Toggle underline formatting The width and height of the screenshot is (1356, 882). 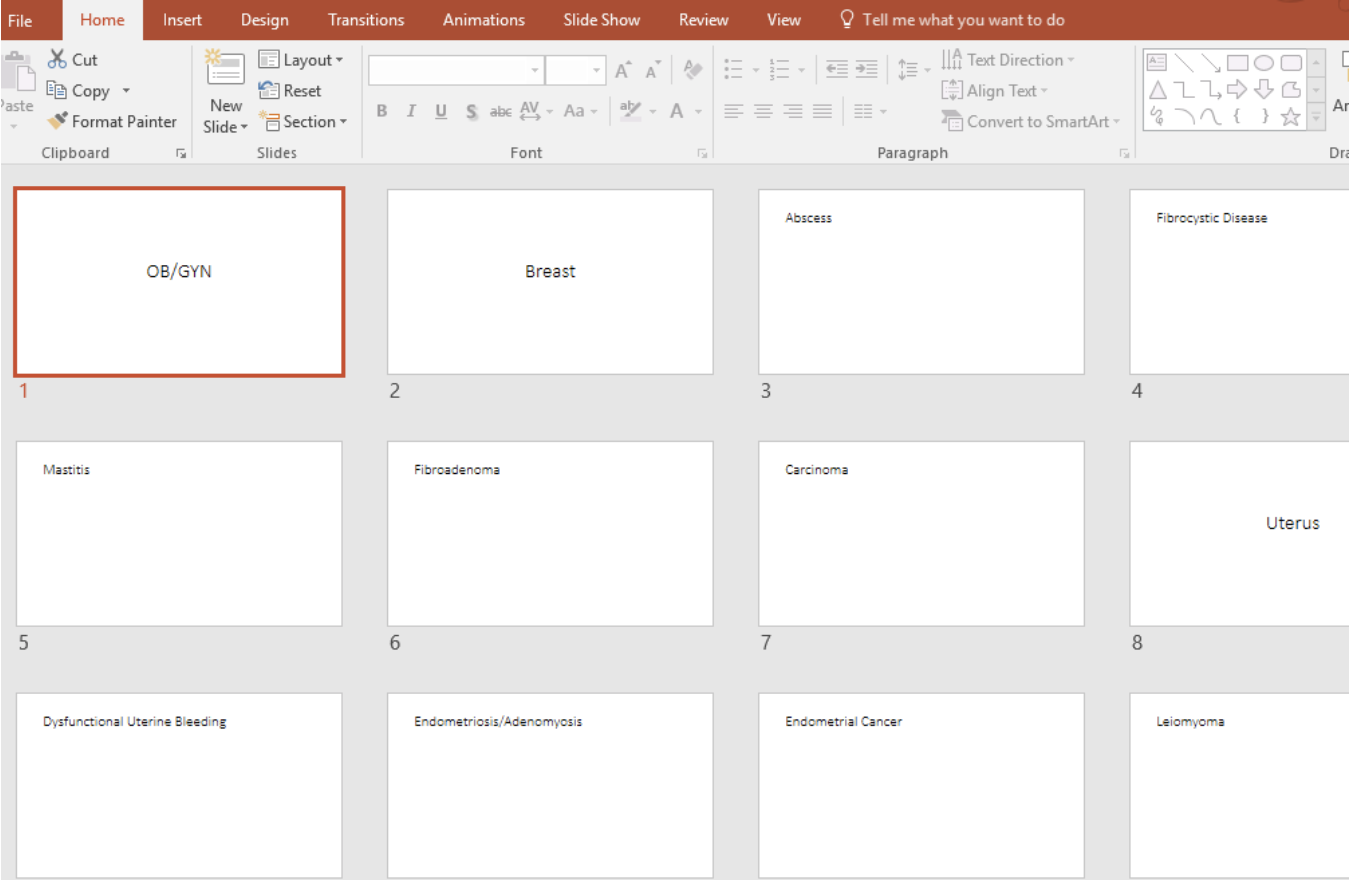click(441, 112)
